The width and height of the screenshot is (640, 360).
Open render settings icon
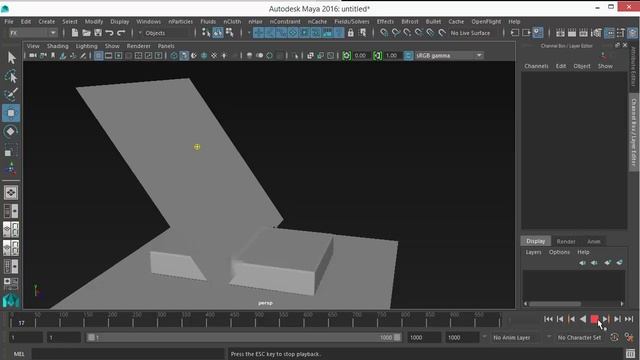pyautogui.click(x=596, y=33)
